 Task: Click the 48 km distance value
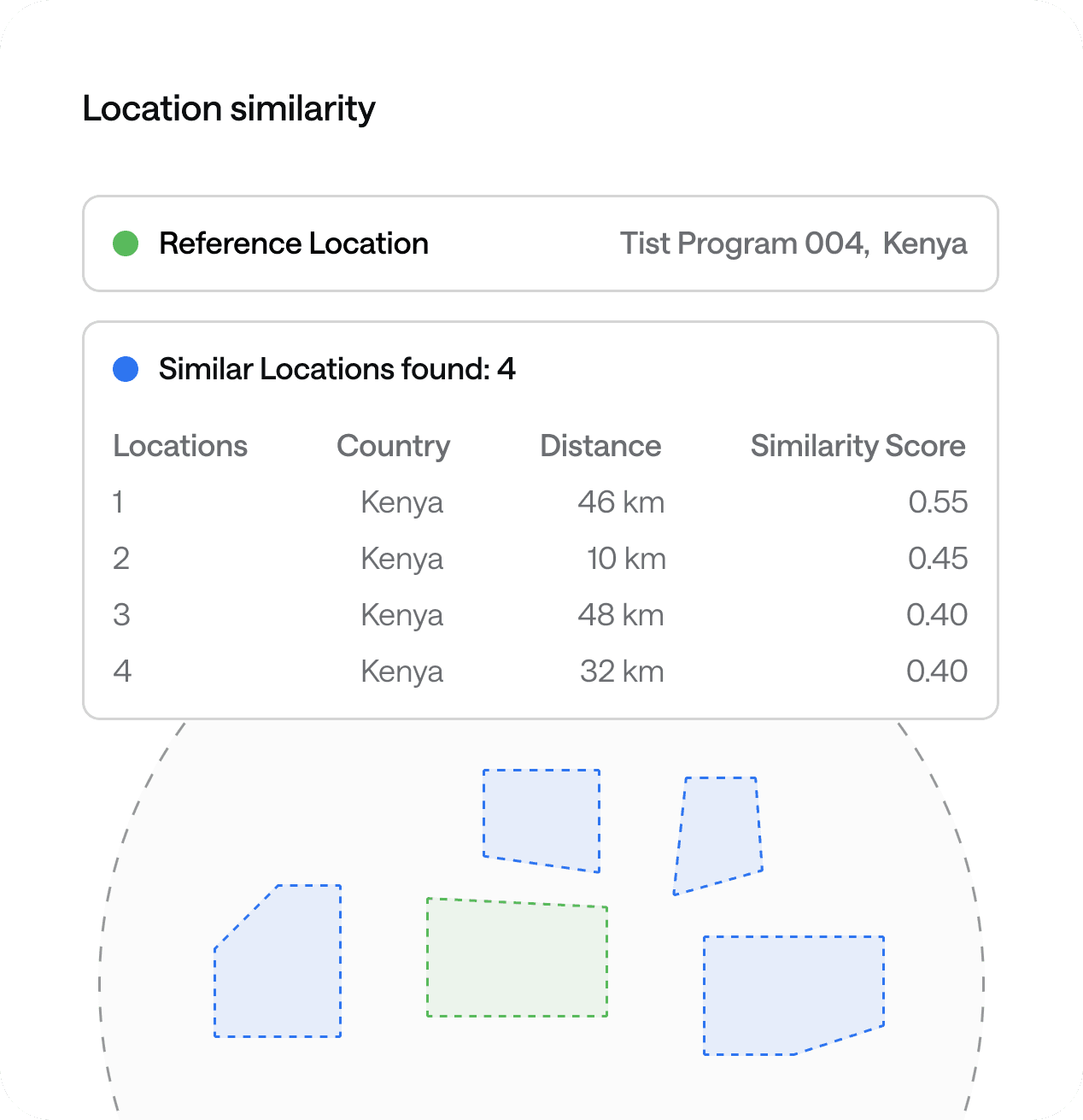[x=621, y=615]
